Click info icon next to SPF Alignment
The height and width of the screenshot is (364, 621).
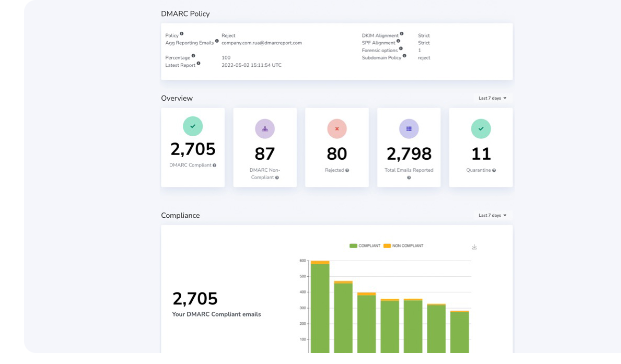point(398,41)
